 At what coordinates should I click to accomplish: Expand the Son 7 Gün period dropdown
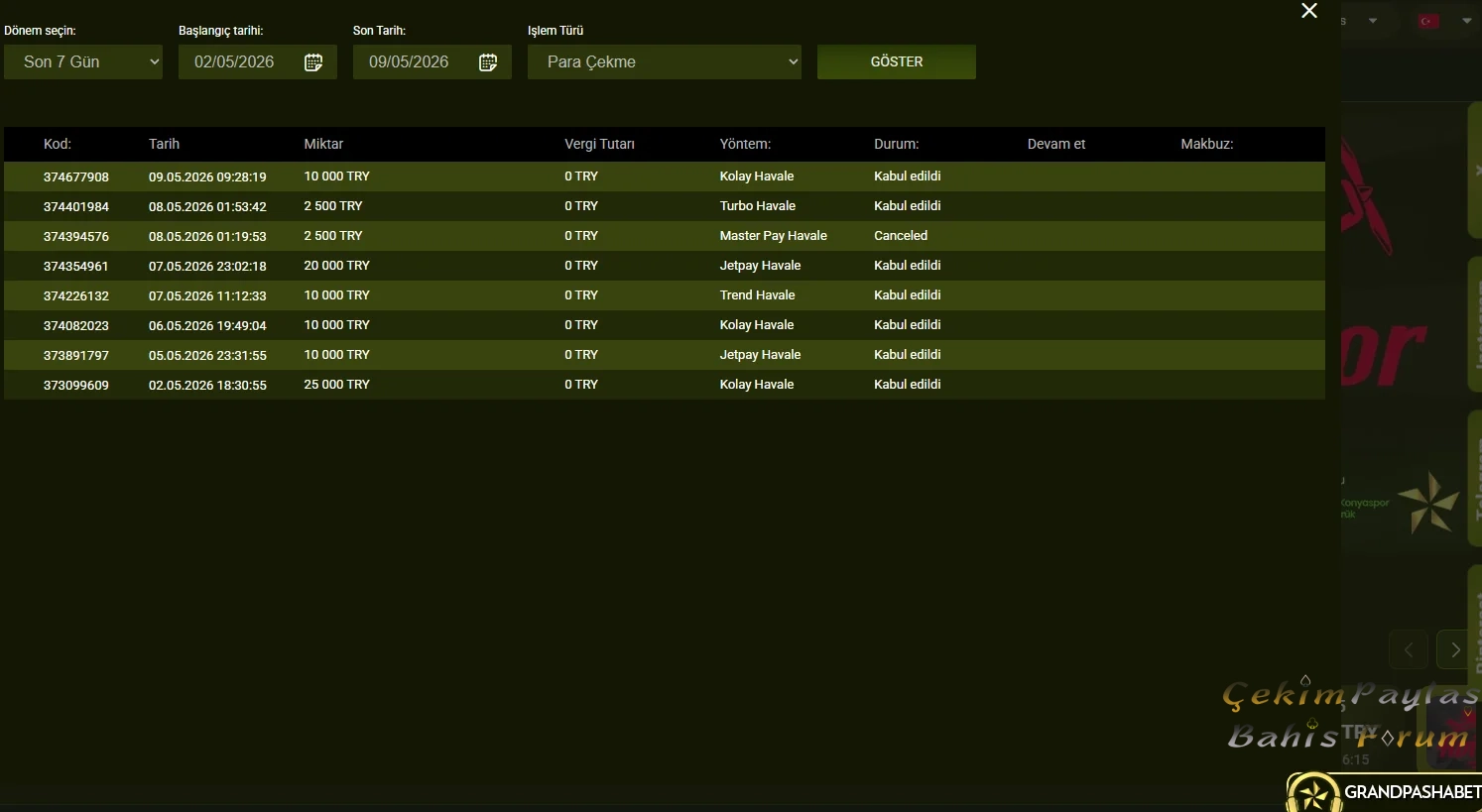pos(83,61)
